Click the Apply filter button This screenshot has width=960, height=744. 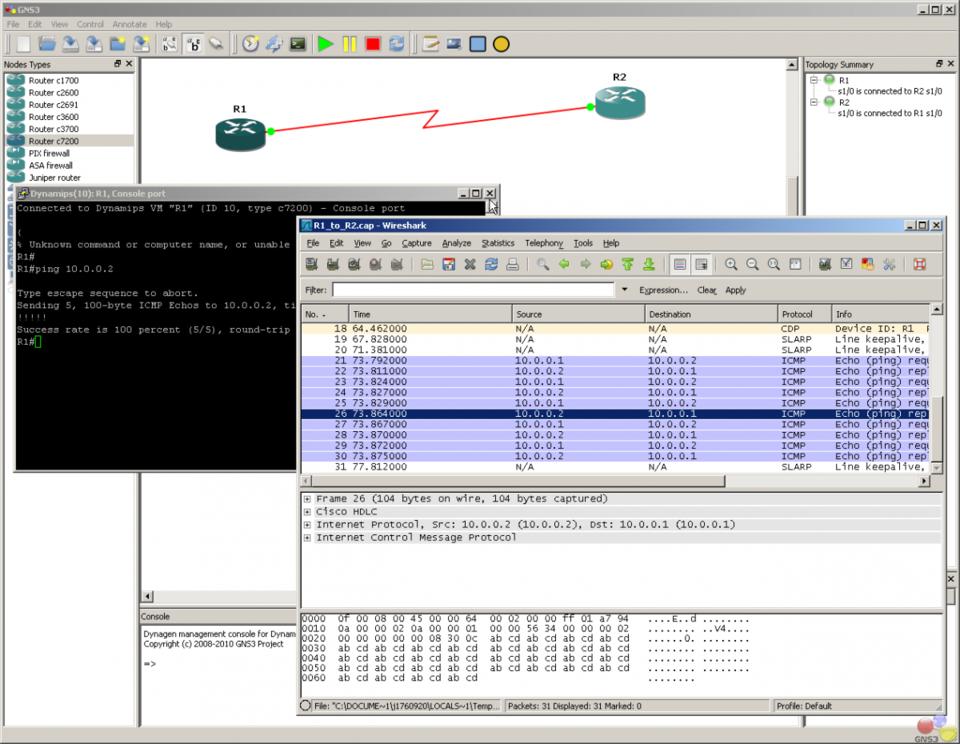[735, 290]
